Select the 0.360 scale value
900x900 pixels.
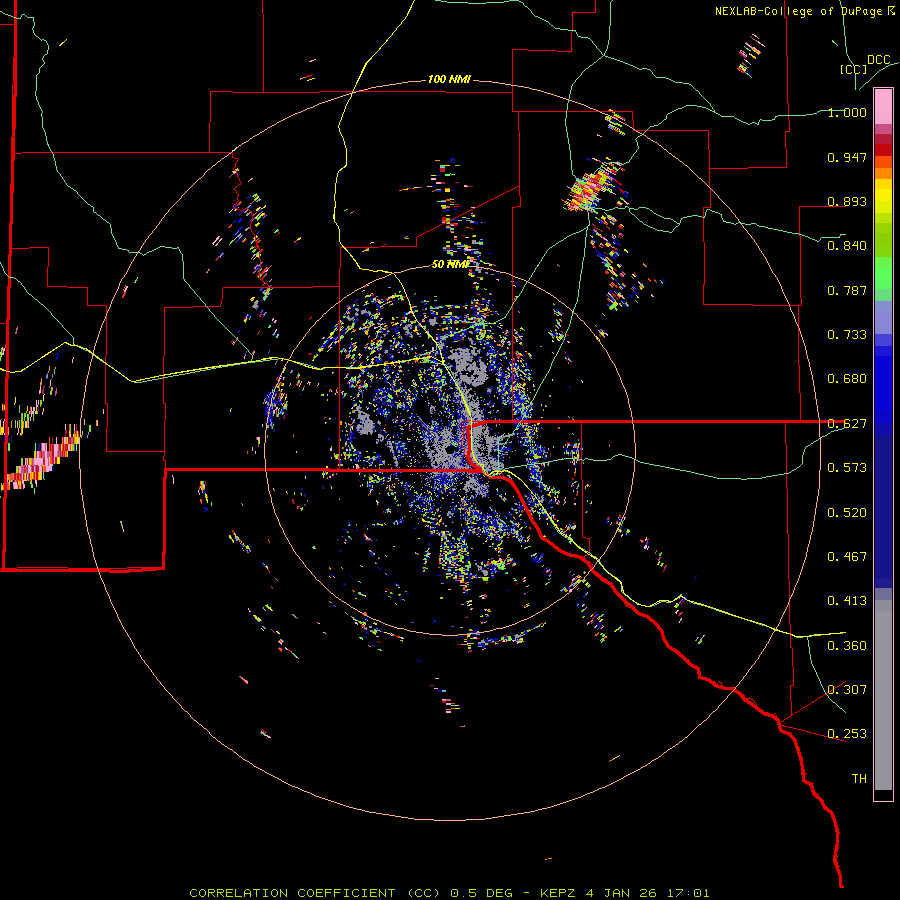[847, 646]
